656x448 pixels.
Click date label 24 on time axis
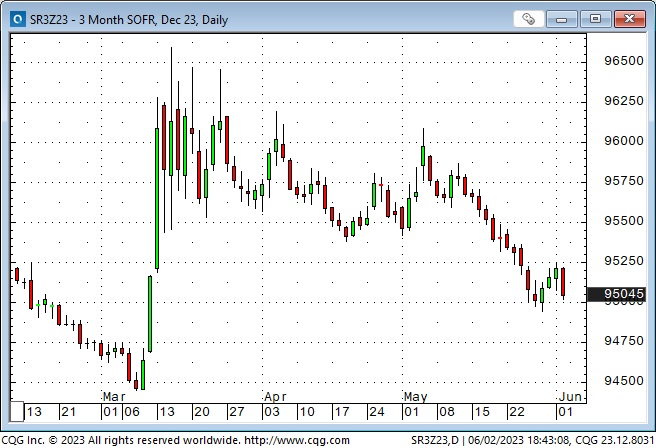377,412
